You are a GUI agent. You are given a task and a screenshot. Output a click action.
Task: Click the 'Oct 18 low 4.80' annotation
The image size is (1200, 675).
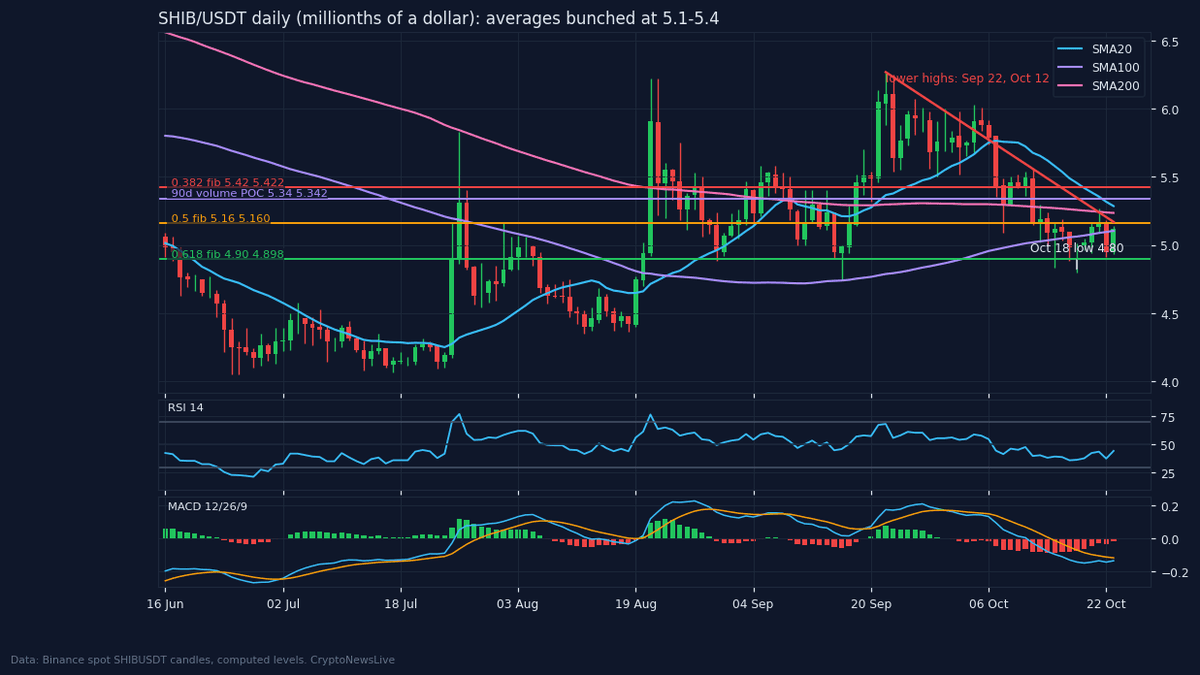pyautogui.click(x=1077, y=248)
